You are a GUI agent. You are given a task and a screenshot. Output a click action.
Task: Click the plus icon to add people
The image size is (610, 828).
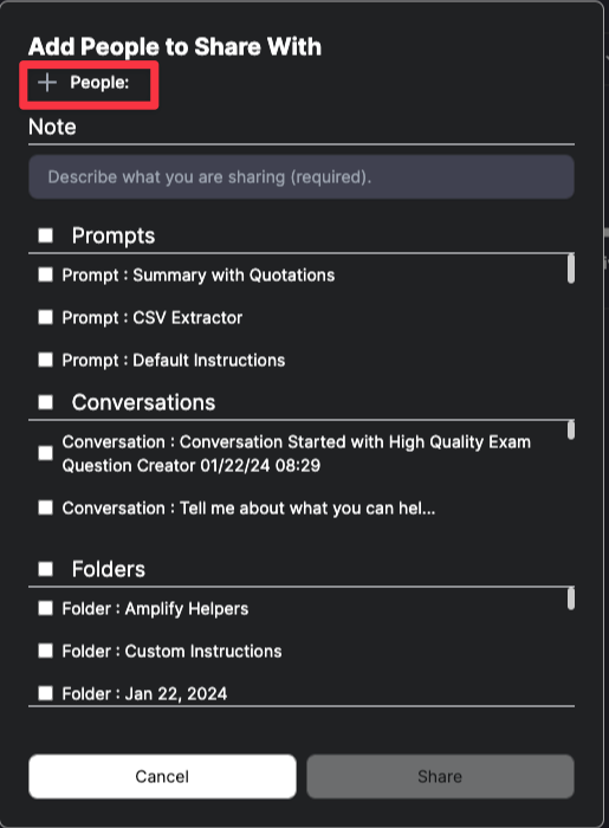click(x=45, y=84)
